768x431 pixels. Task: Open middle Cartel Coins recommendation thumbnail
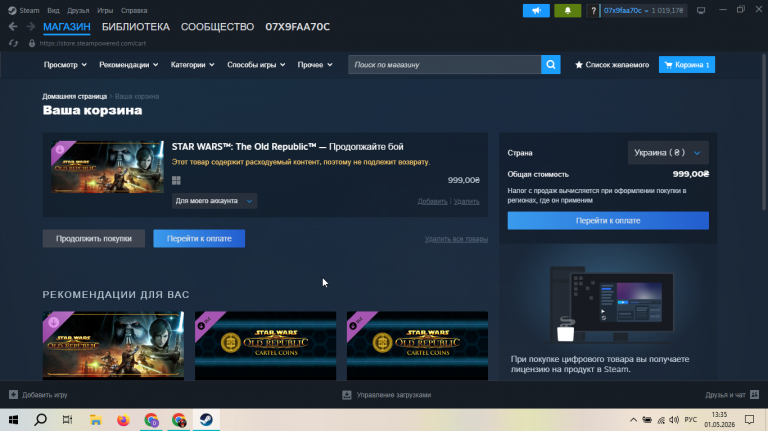265,346
